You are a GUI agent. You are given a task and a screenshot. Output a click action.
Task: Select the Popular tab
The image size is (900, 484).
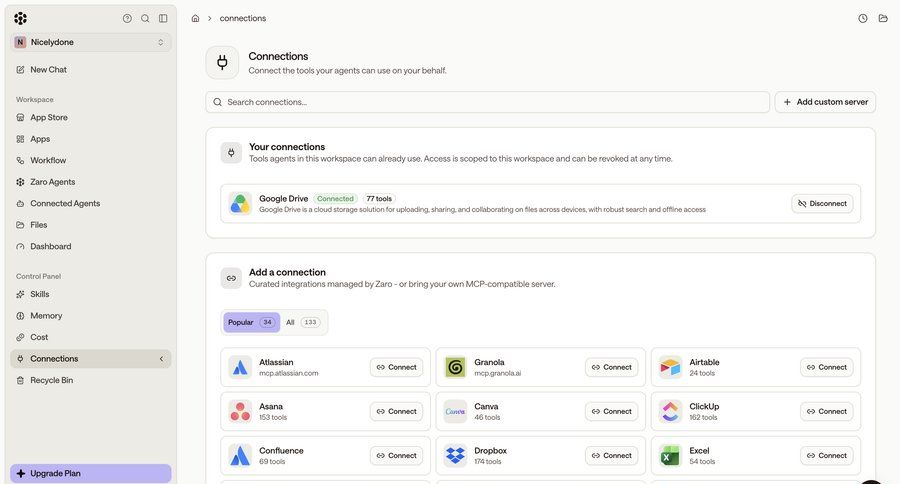(251, 322)
